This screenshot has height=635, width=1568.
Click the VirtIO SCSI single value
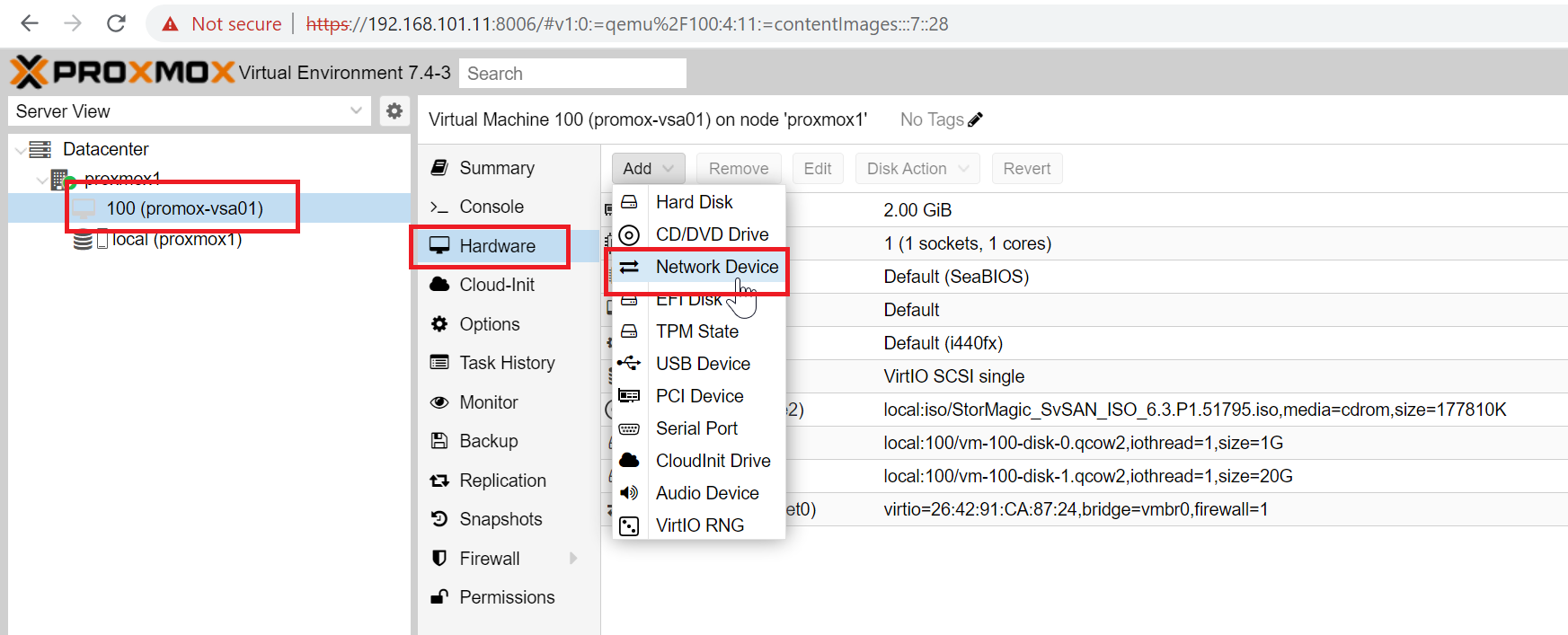(x=954, y=376)
